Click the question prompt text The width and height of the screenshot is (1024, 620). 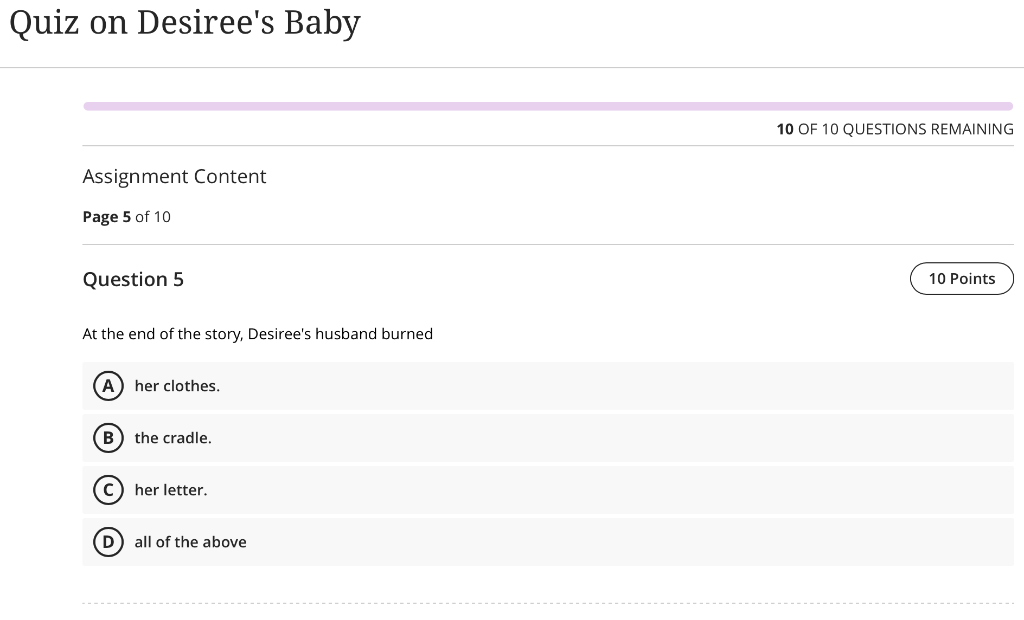257,333
